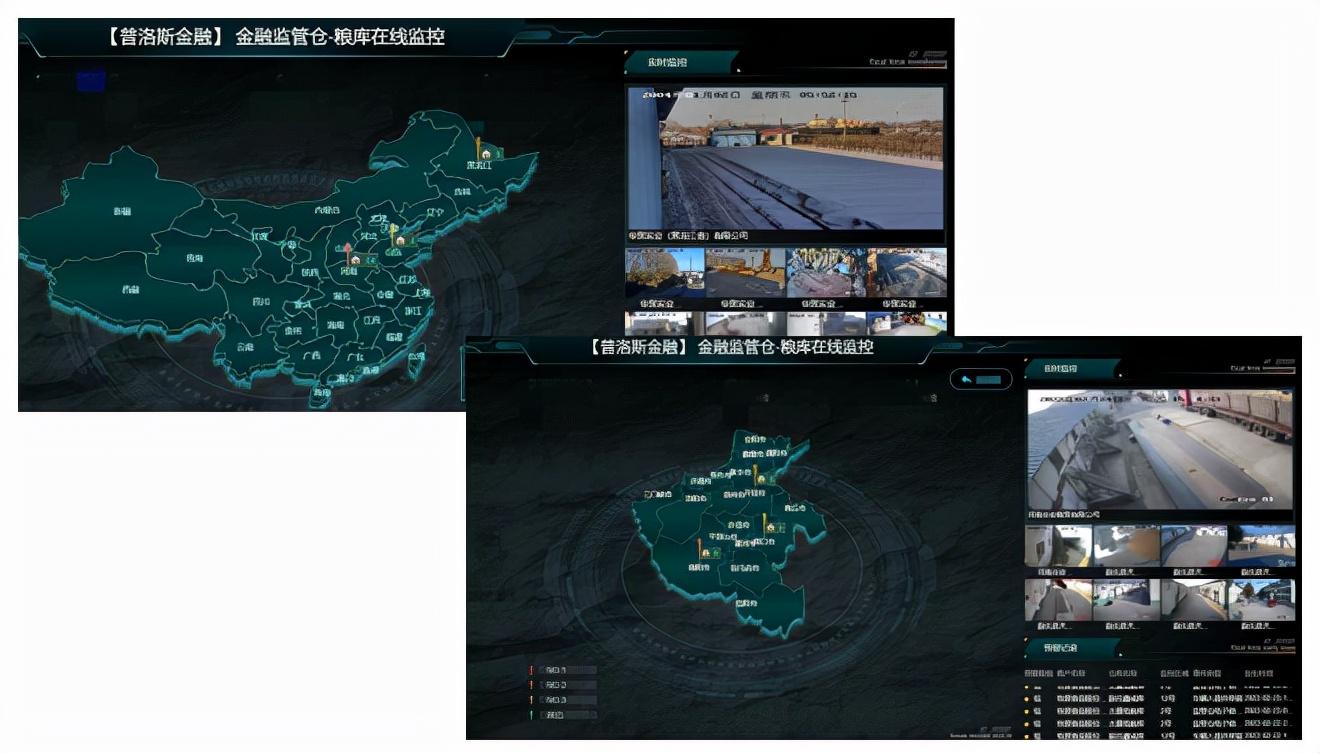Click Xinyang, the southernmost city on the Henan map
1320x754 pixels.
745,603
